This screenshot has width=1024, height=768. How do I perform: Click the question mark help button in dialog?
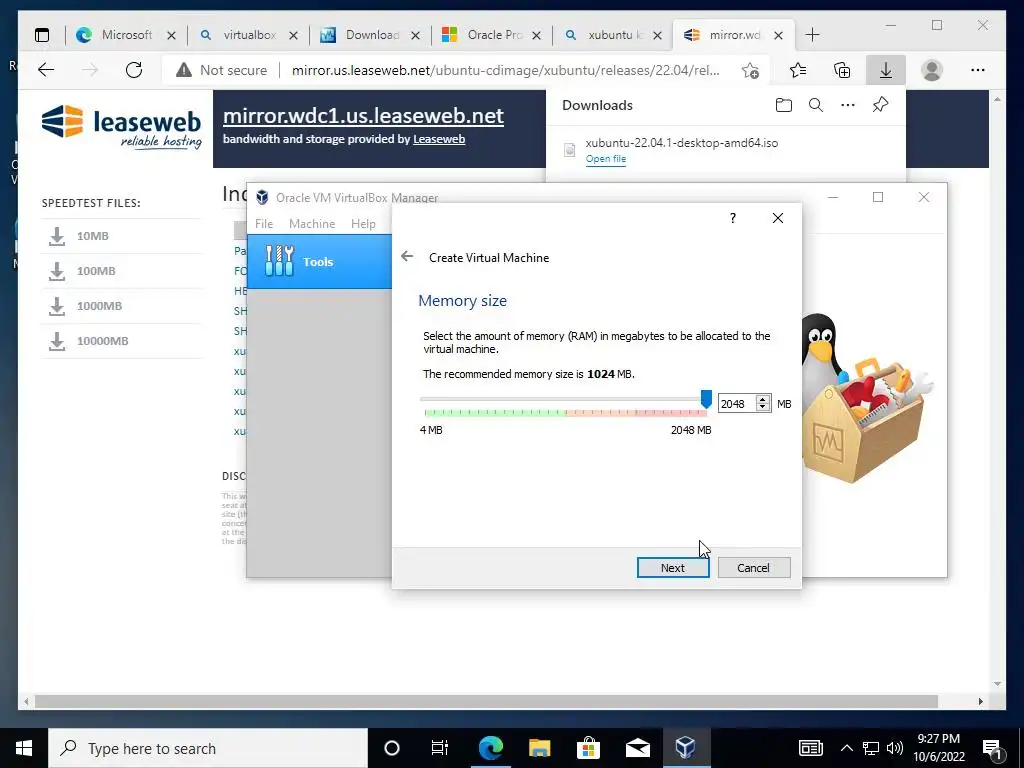coord(733,218)
